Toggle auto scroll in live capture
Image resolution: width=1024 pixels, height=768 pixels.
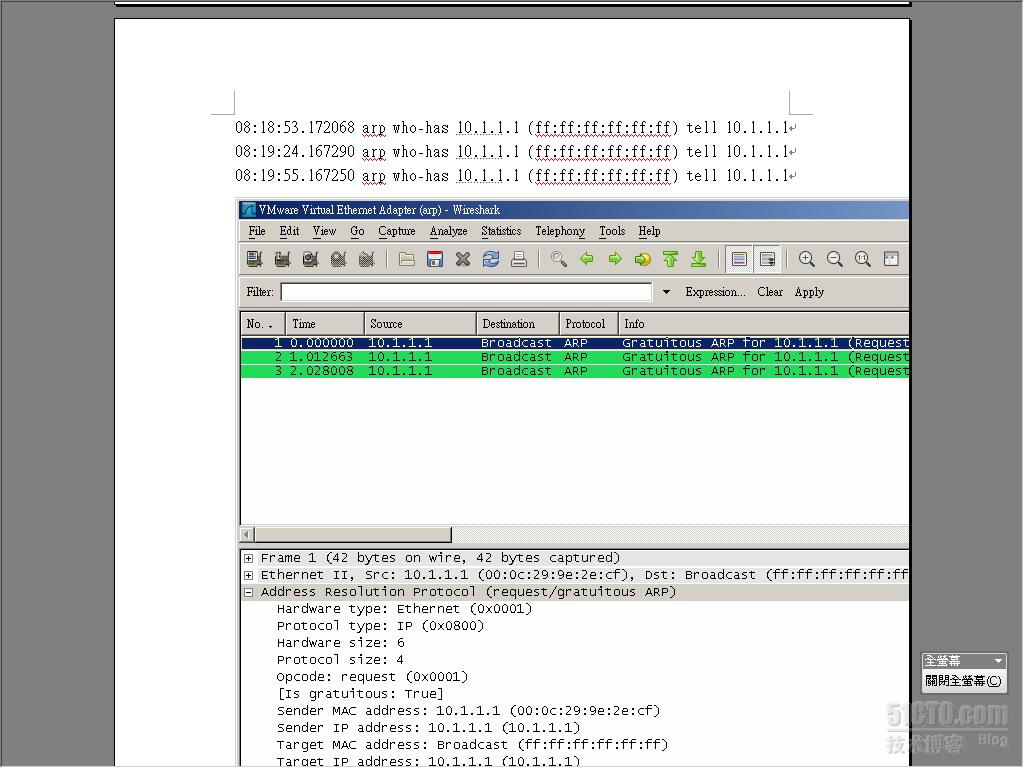tap(767, 259)
